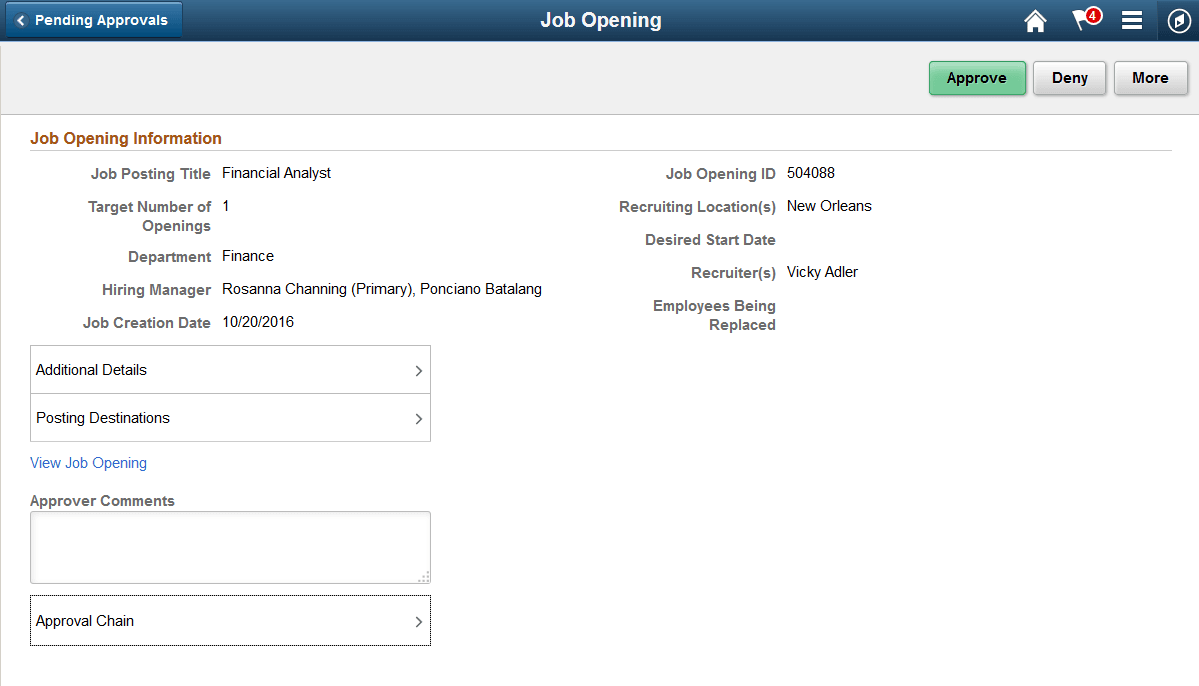Image resolution: width=1199 pixels, height=686 pixels.
Task: Click the Job Opening page title
Action: point(600,19)
